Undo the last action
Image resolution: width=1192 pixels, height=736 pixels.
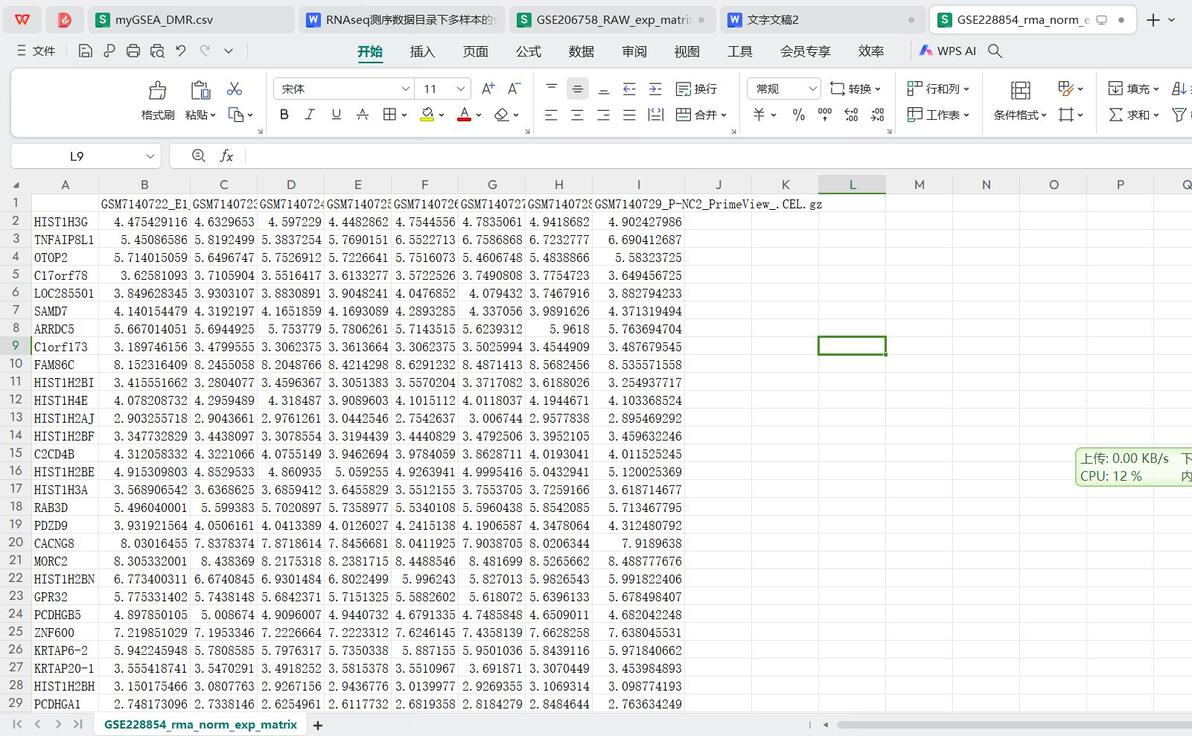pyautogui.click(x=181, y=51)
